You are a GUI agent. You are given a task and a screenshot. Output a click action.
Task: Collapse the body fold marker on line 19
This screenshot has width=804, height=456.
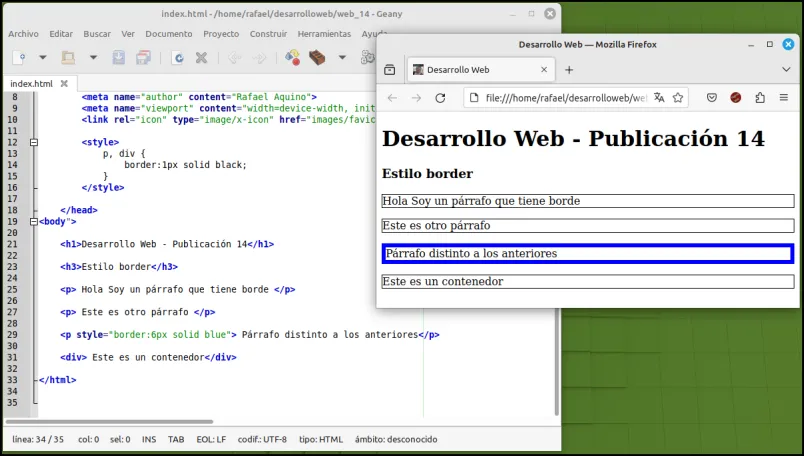34,222
